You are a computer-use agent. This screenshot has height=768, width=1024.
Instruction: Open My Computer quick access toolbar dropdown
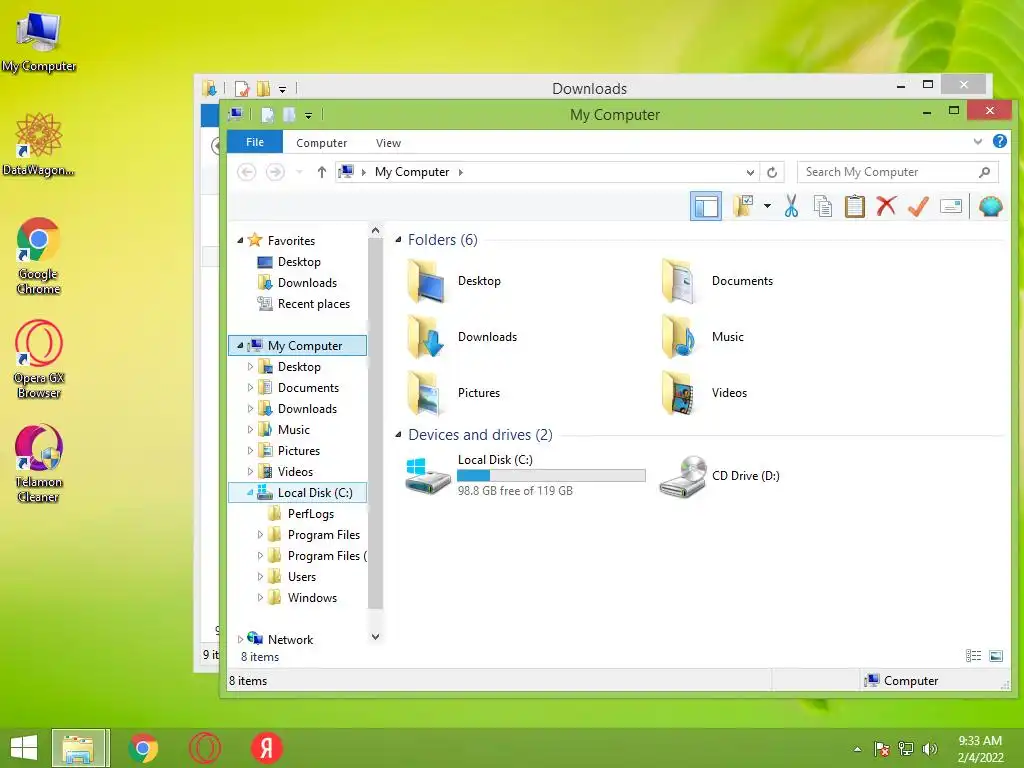click(308, 116)
